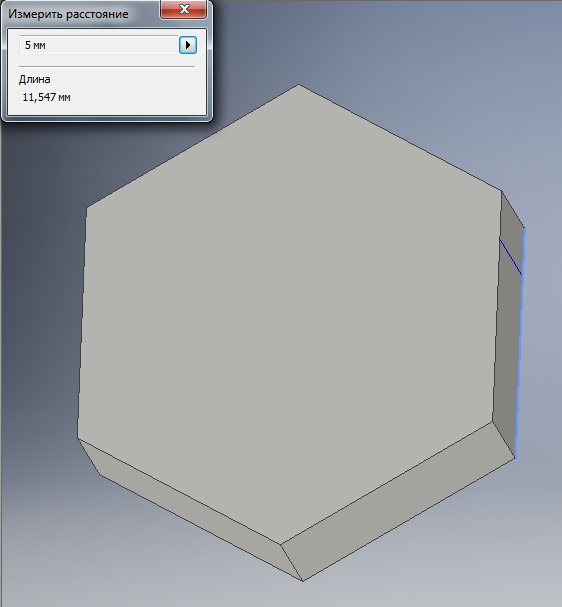
Task: Click the bottommost vertex of the model
Action: pos(303,581)
